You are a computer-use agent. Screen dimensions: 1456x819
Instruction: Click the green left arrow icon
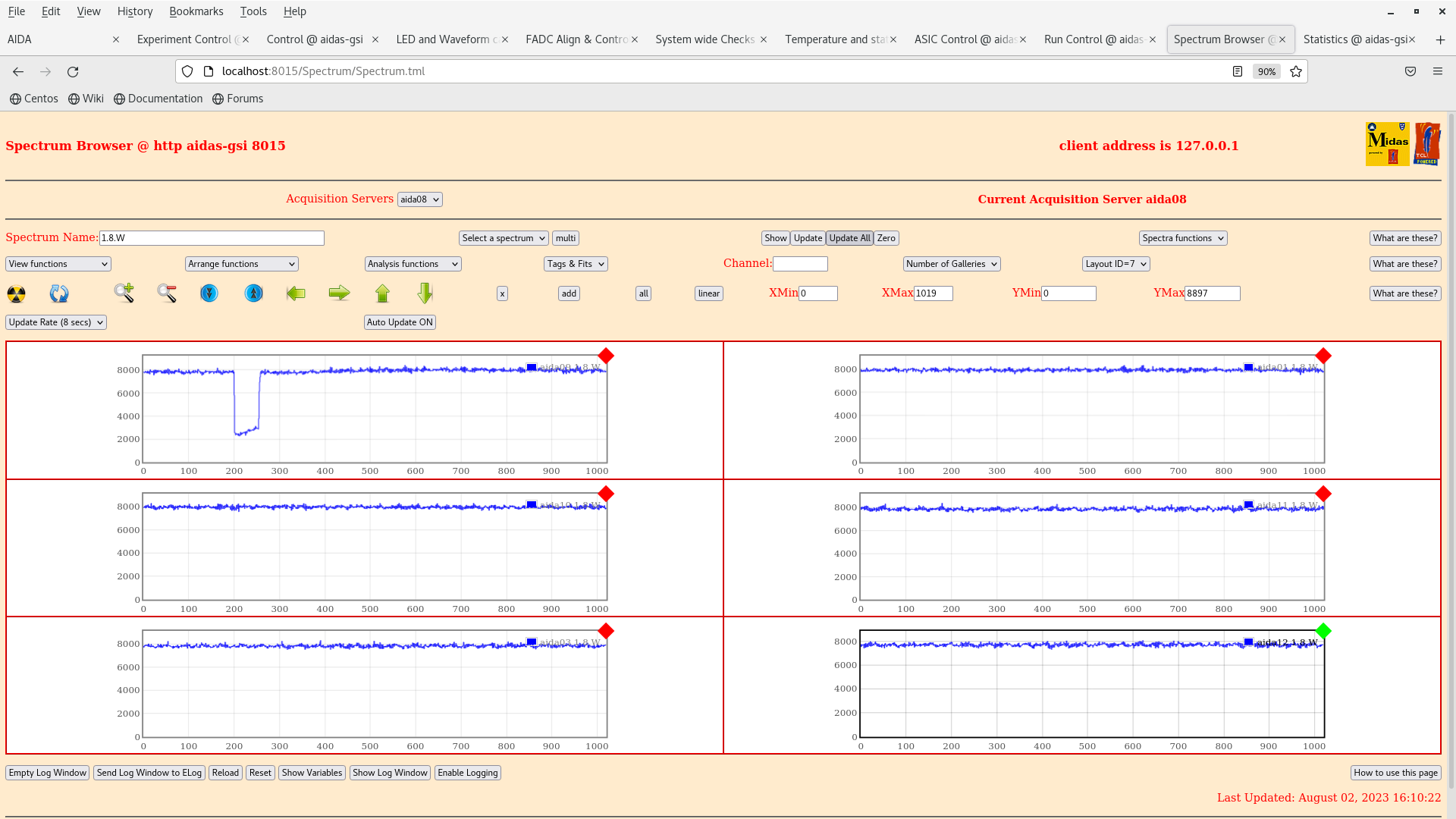[296, 293]
